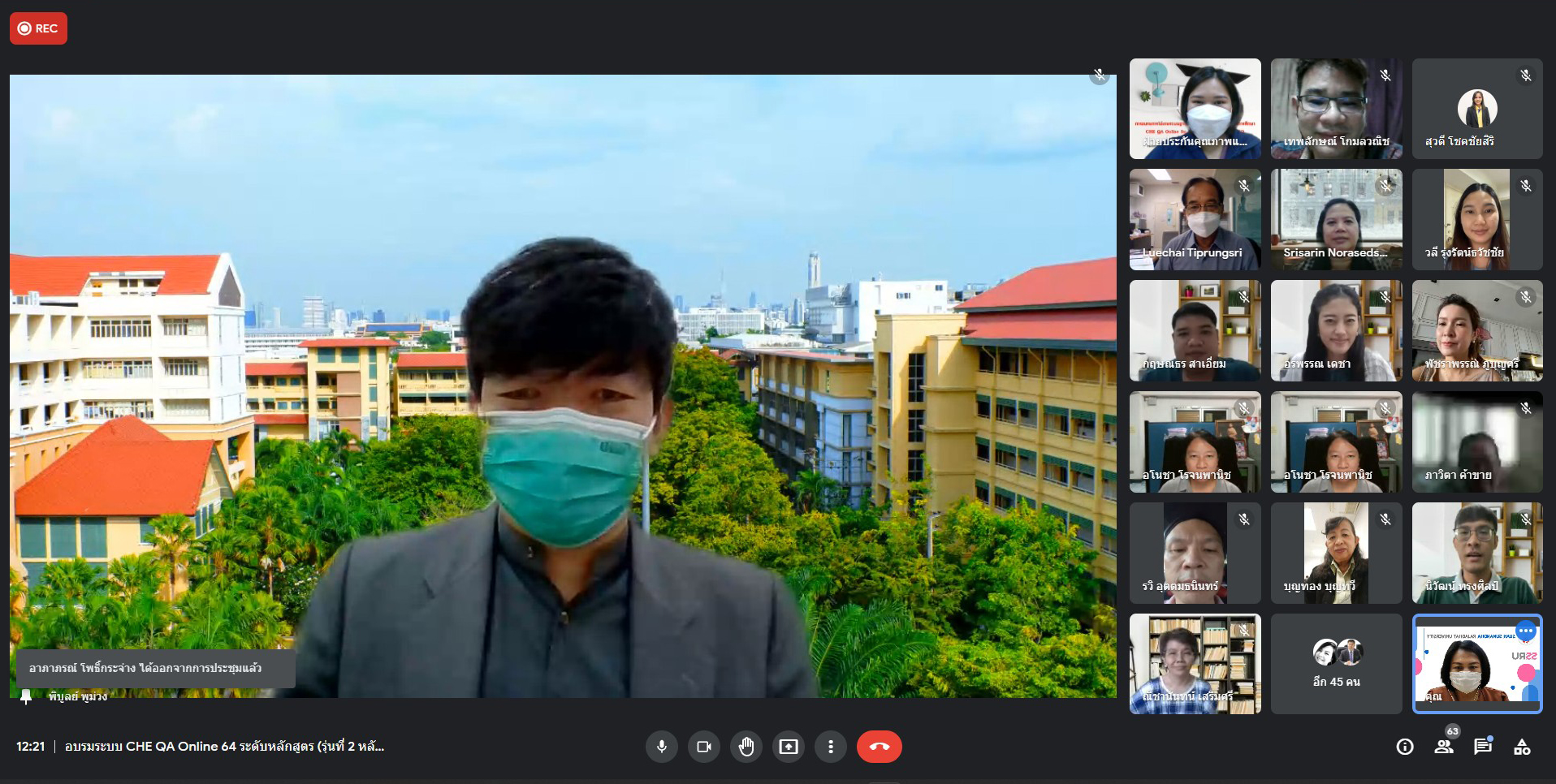Open the activities panel icon
The image size is (1556, 784).
click(x=1522, y=747)
